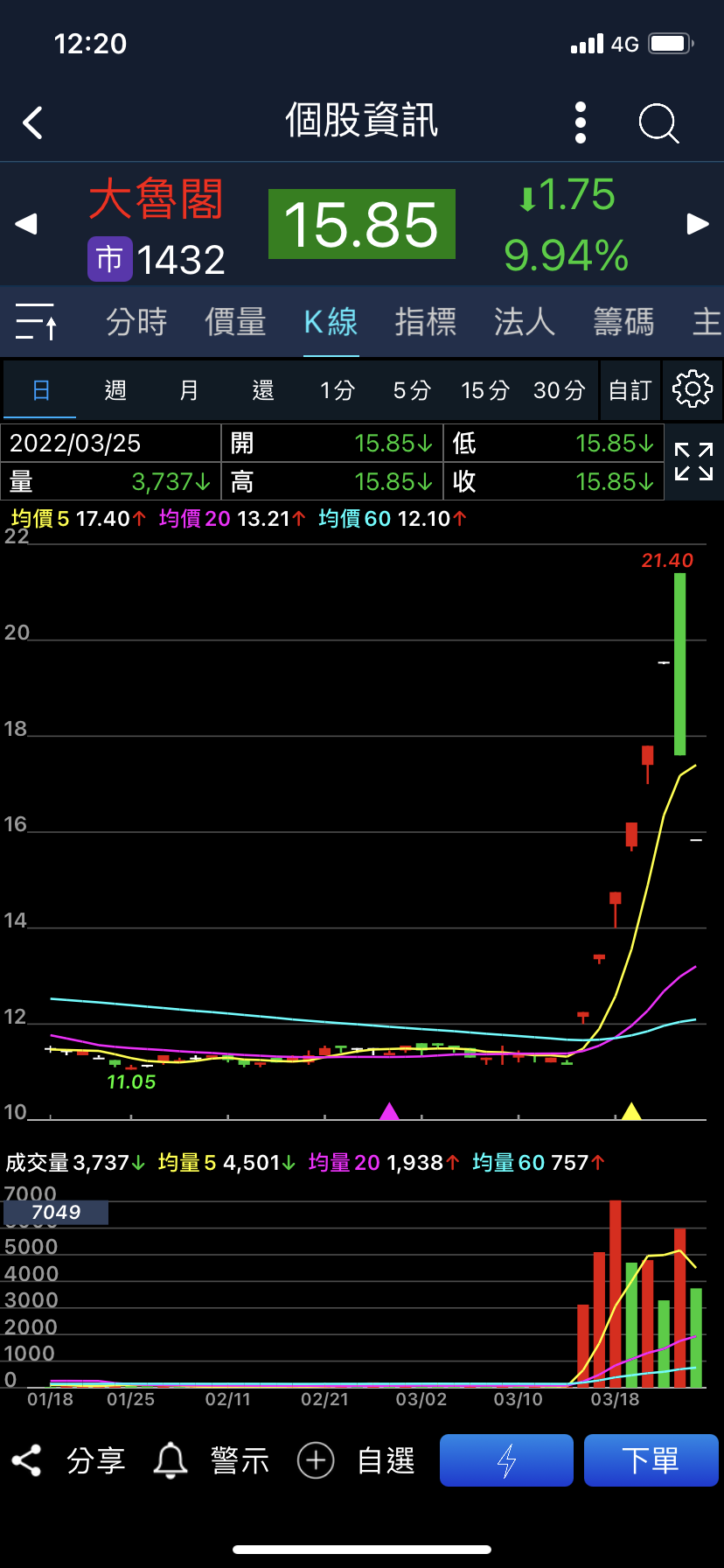Open chart settings gear icon
This screenshot has width=724, height=1568.
[x=693, y=389]
